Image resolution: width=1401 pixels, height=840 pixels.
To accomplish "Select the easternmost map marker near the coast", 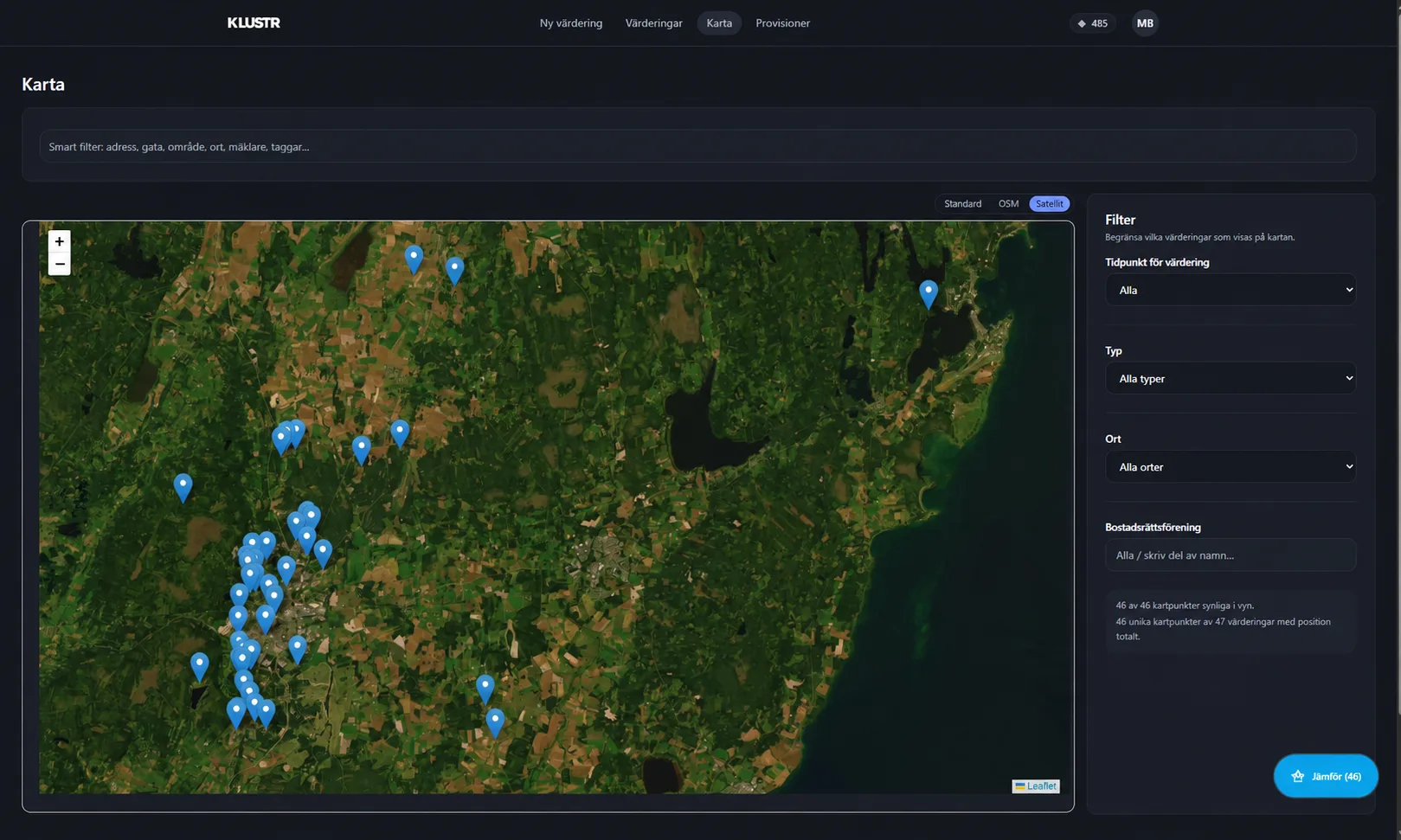I will (x=929, y=294).
